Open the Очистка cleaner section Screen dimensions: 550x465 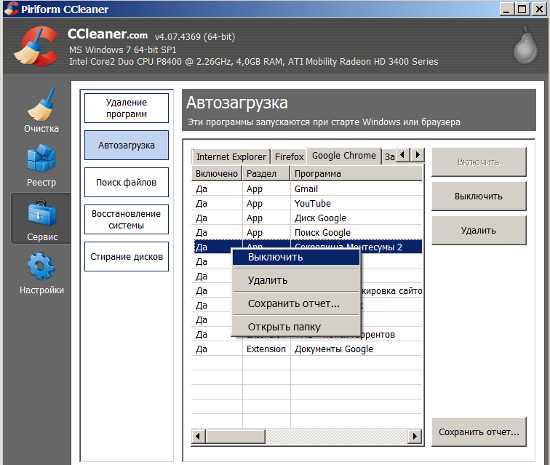point(41,110)
